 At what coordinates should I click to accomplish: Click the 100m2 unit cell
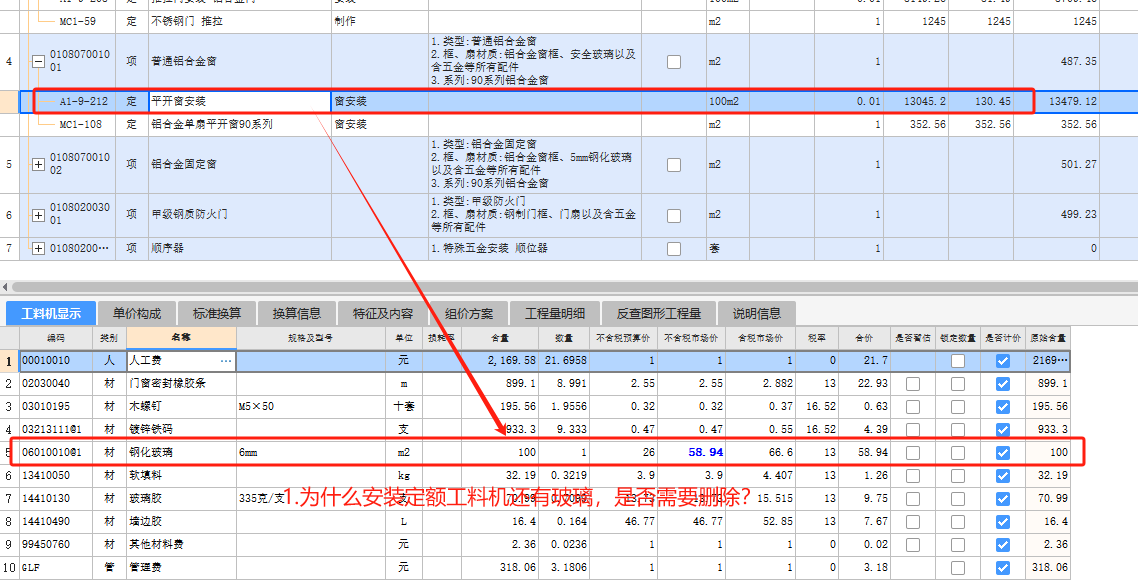point(728,102)
